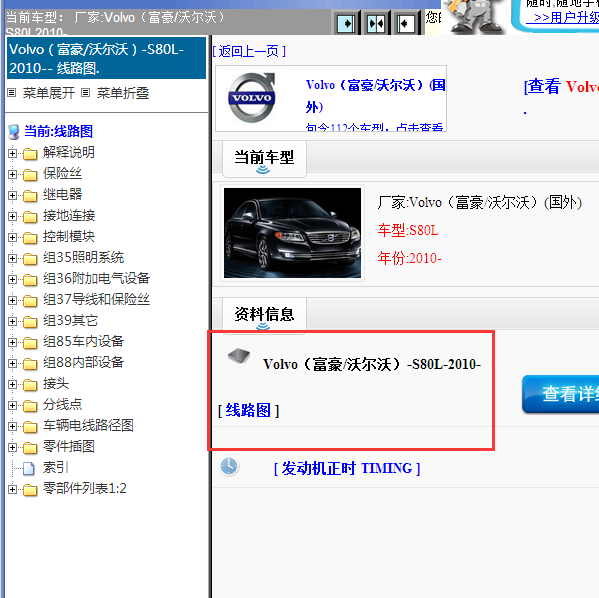
Task: Click the Volvo（富豪/沃尔沃）-S80L-2010- title text
Action: (x=372, y=364)
